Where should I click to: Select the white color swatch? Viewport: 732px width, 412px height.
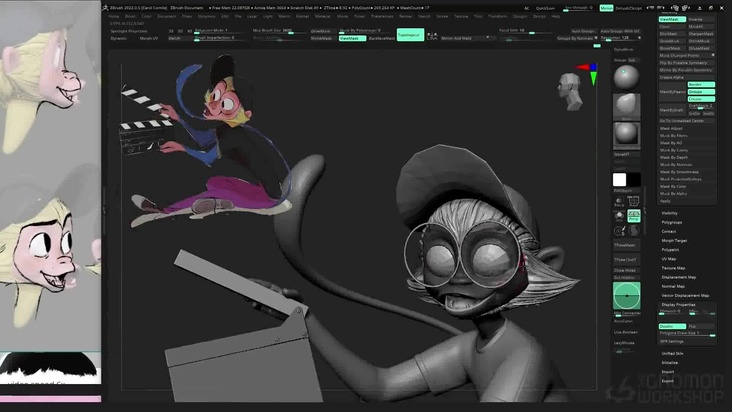coord(619,180)
